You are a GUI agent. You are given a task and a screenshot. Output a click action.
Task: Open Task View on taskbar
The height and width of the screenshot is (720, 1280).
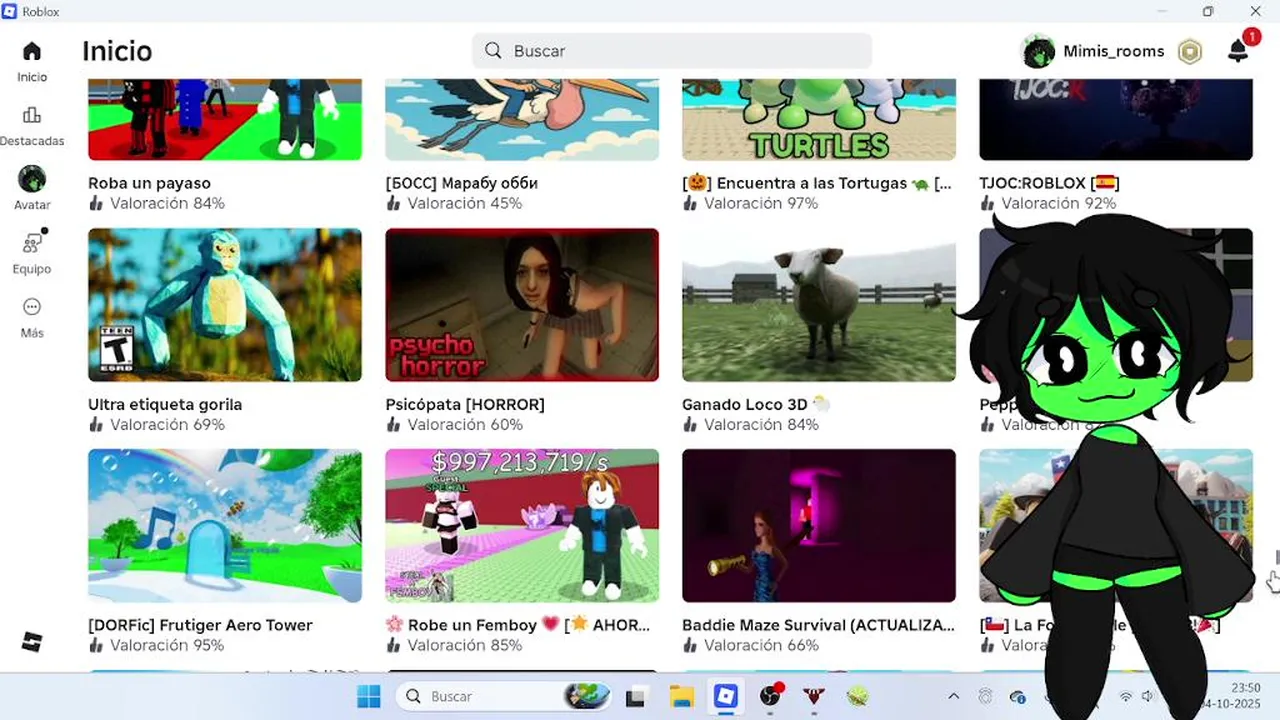point(636,696)
